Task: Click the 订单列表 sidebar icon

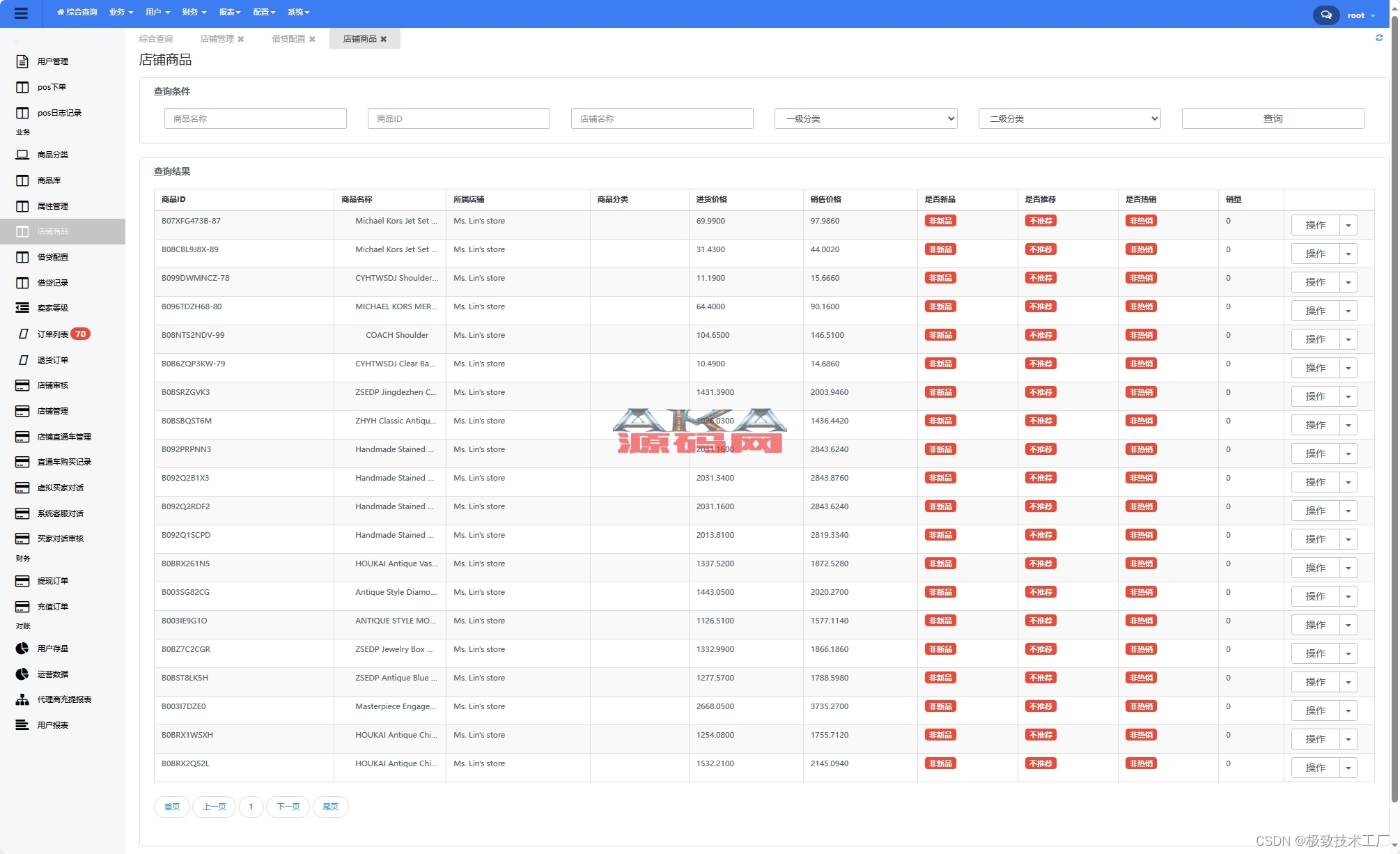Action: coord(22,334)
